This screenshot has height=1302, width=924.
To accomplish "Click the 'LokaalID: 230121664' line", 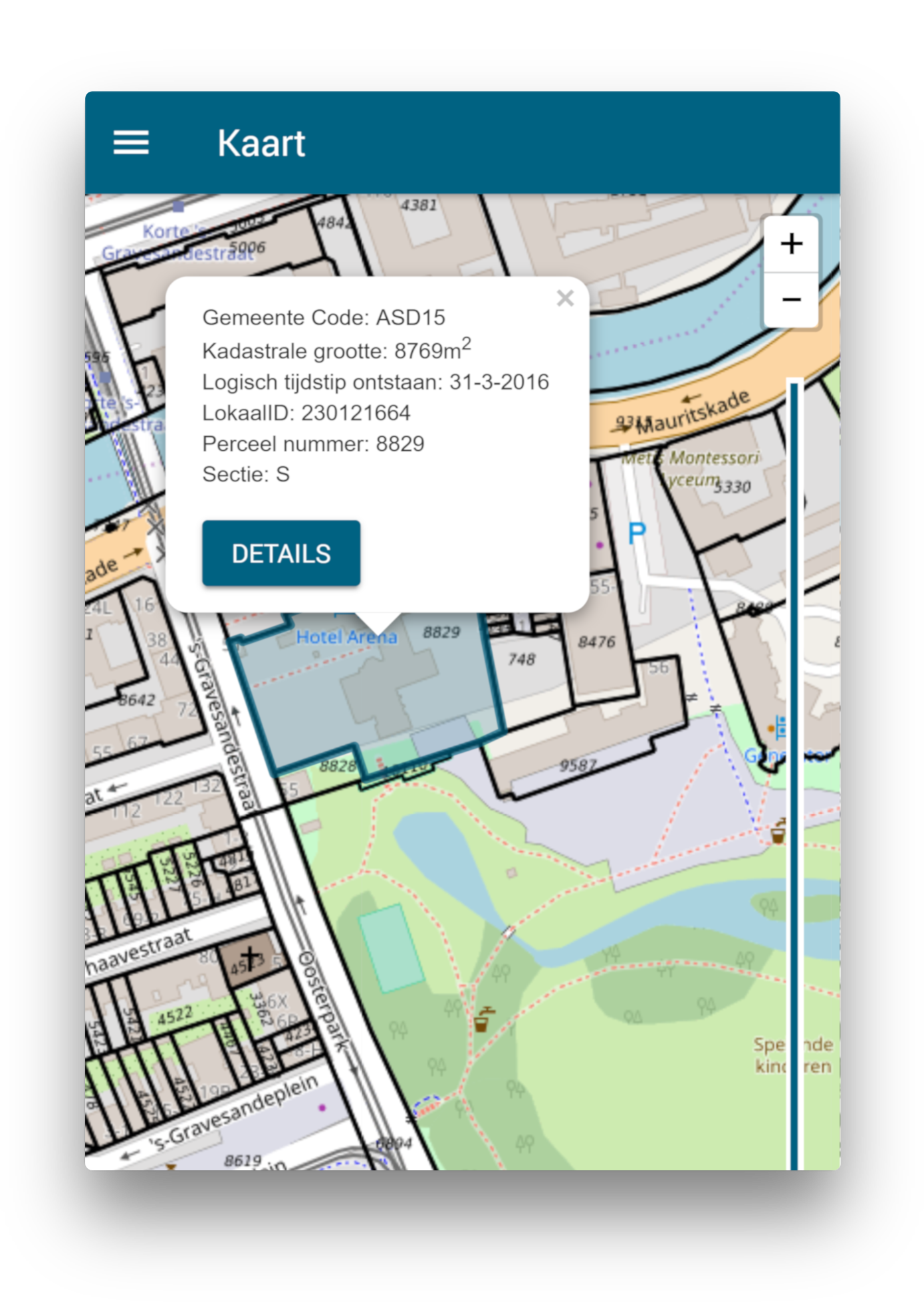I will 306,413.
